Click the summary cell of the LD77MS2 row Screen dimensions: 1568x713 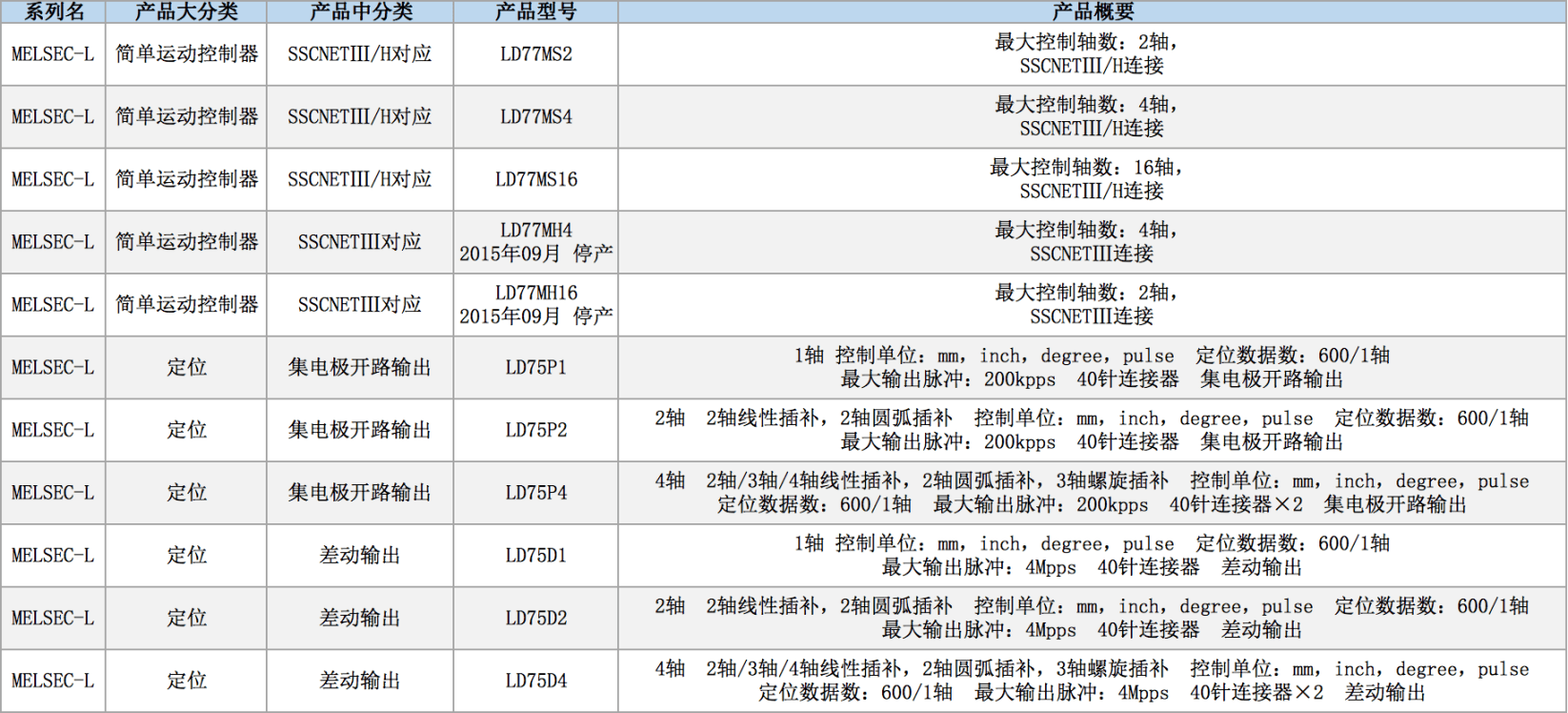tap(1092, 54)
